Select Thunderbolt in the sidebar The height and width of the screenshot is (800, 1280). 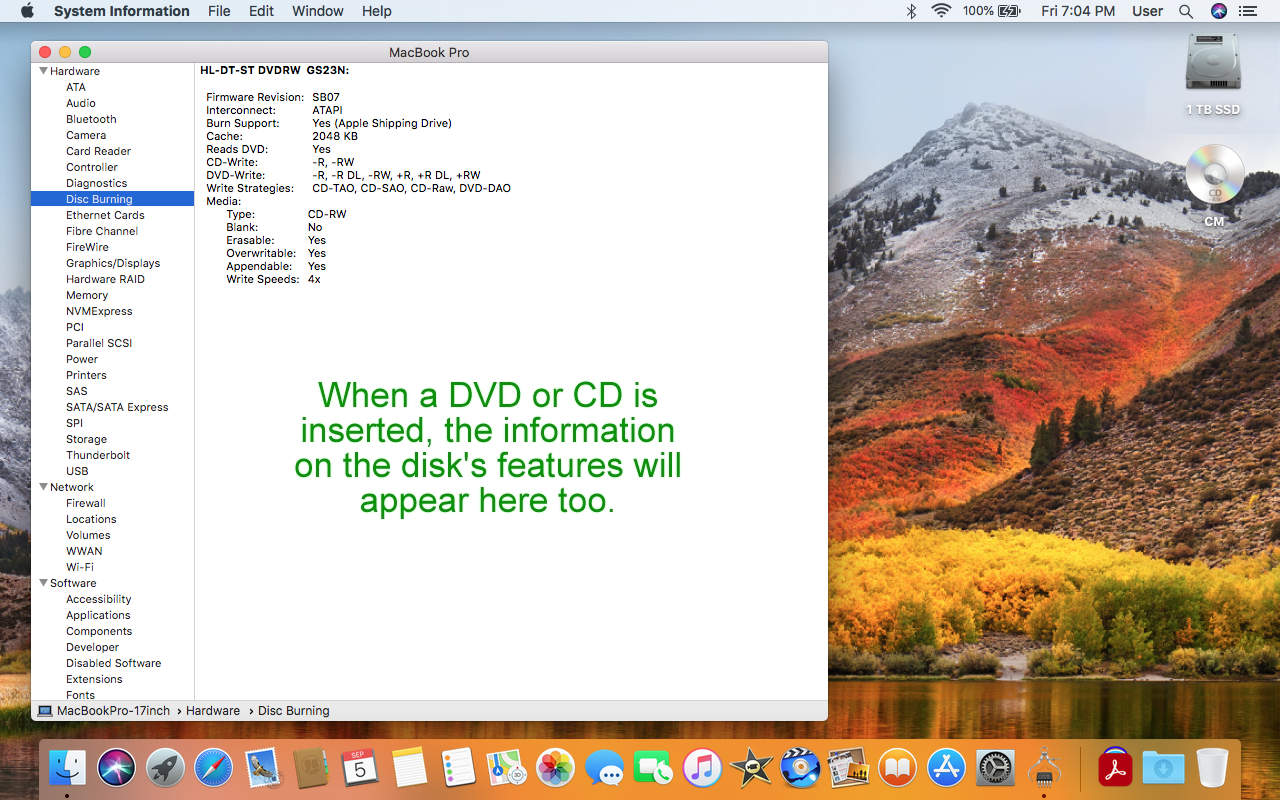98,455
